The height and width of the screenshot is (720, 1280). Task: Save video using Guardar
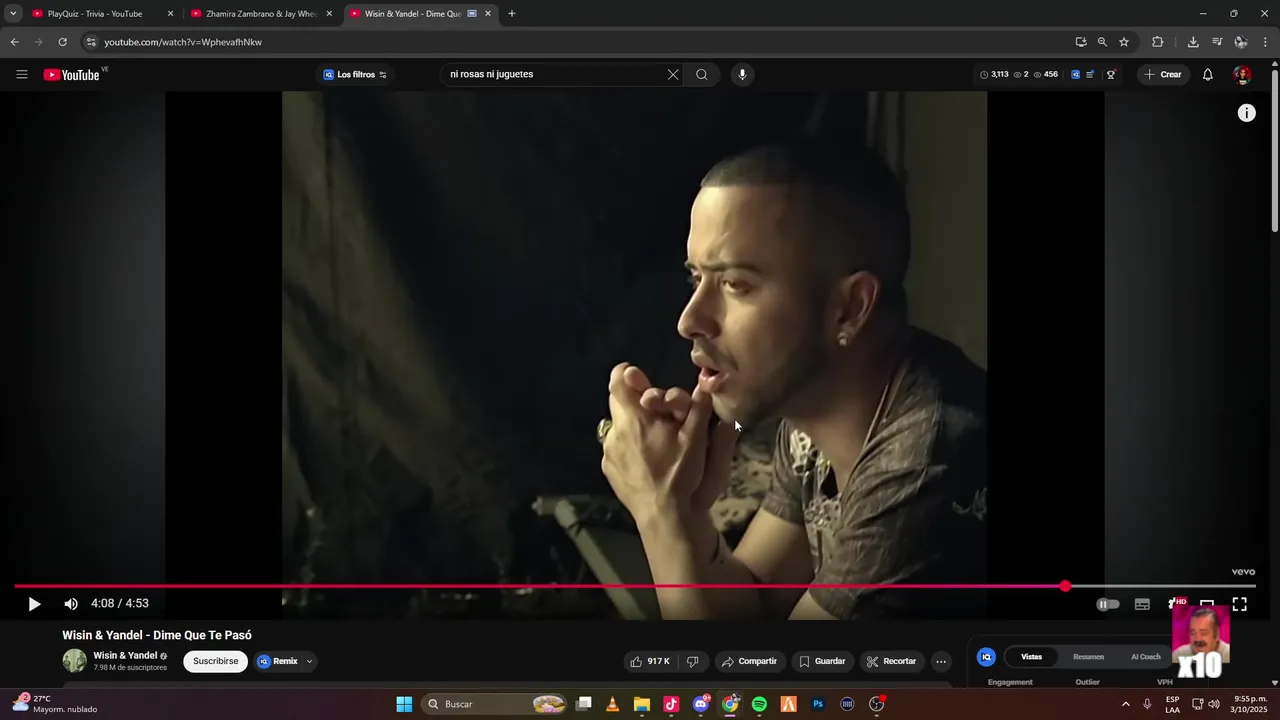pyautogui.click(x=822, y=661)
